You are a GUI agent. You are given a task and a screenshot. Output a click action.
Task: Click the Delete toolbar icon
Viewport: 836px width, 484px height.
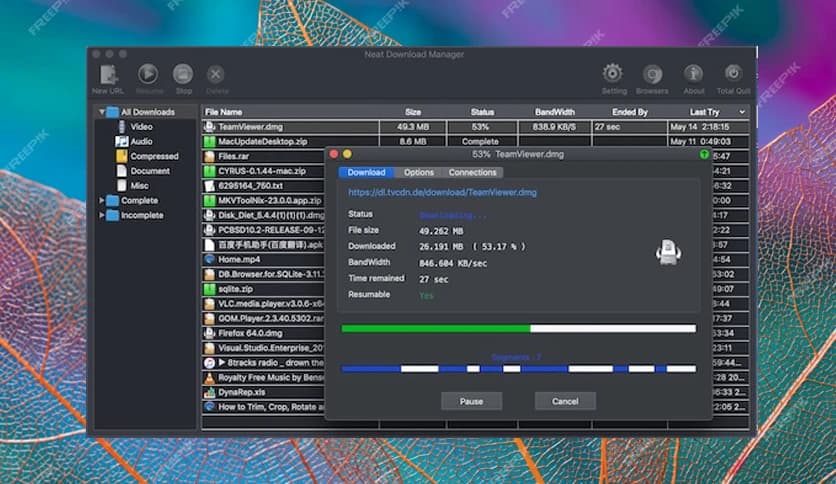215,75
